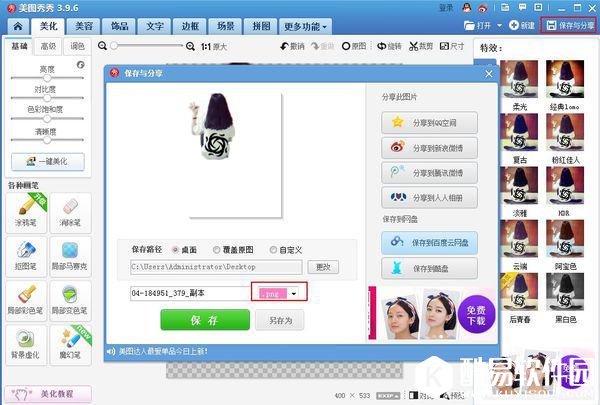Click the file name input field
The height and width of the screenshot is (405, 600).
pos(190,294)
